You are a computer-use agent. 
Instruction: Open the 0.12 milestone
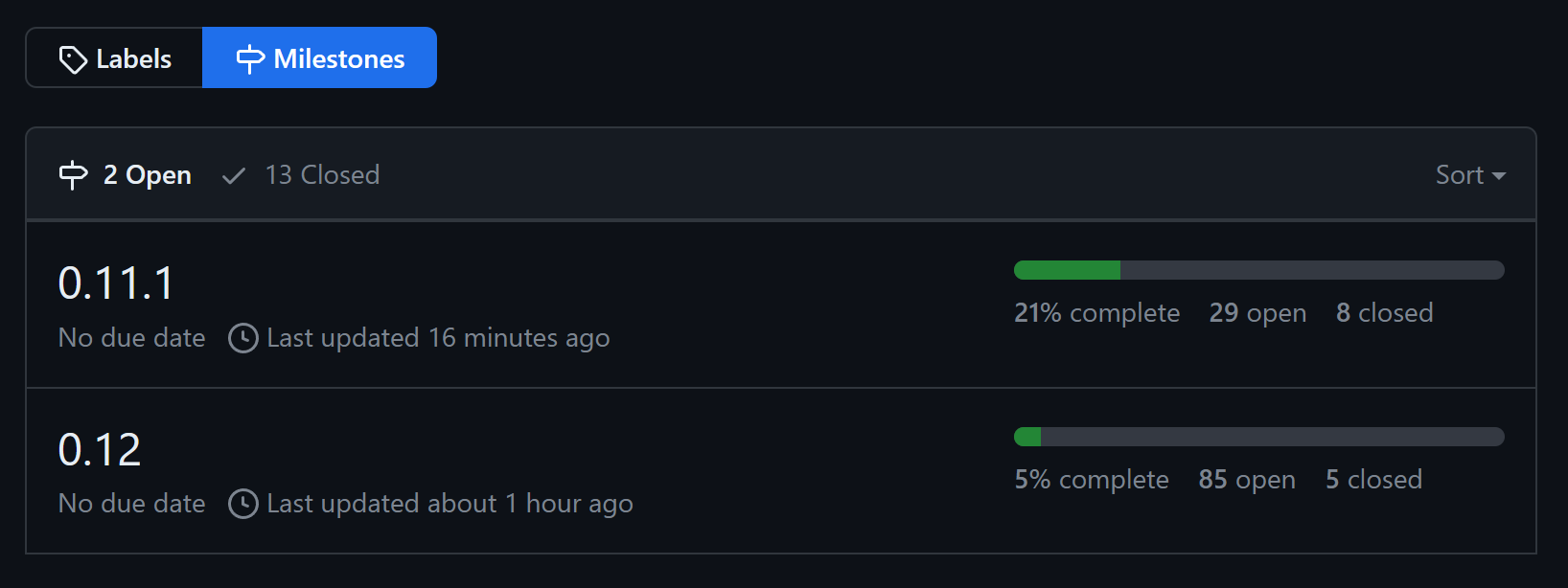coord(100,450)
